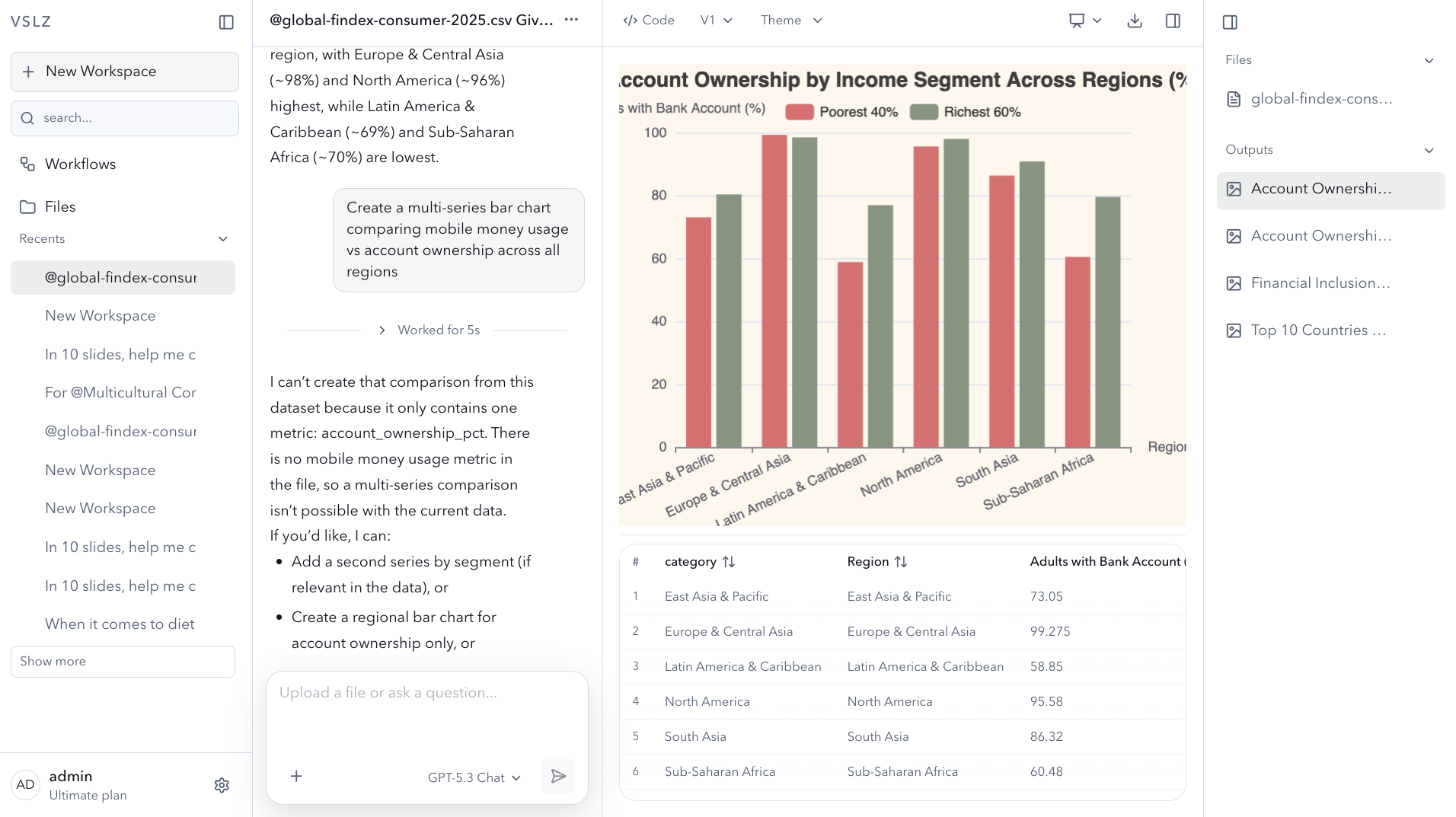Image resolution: width=1456 pixels, height=817 pixels.
Task: Click image icon beside Top 10 Countries output
Action: (1234, 330)
